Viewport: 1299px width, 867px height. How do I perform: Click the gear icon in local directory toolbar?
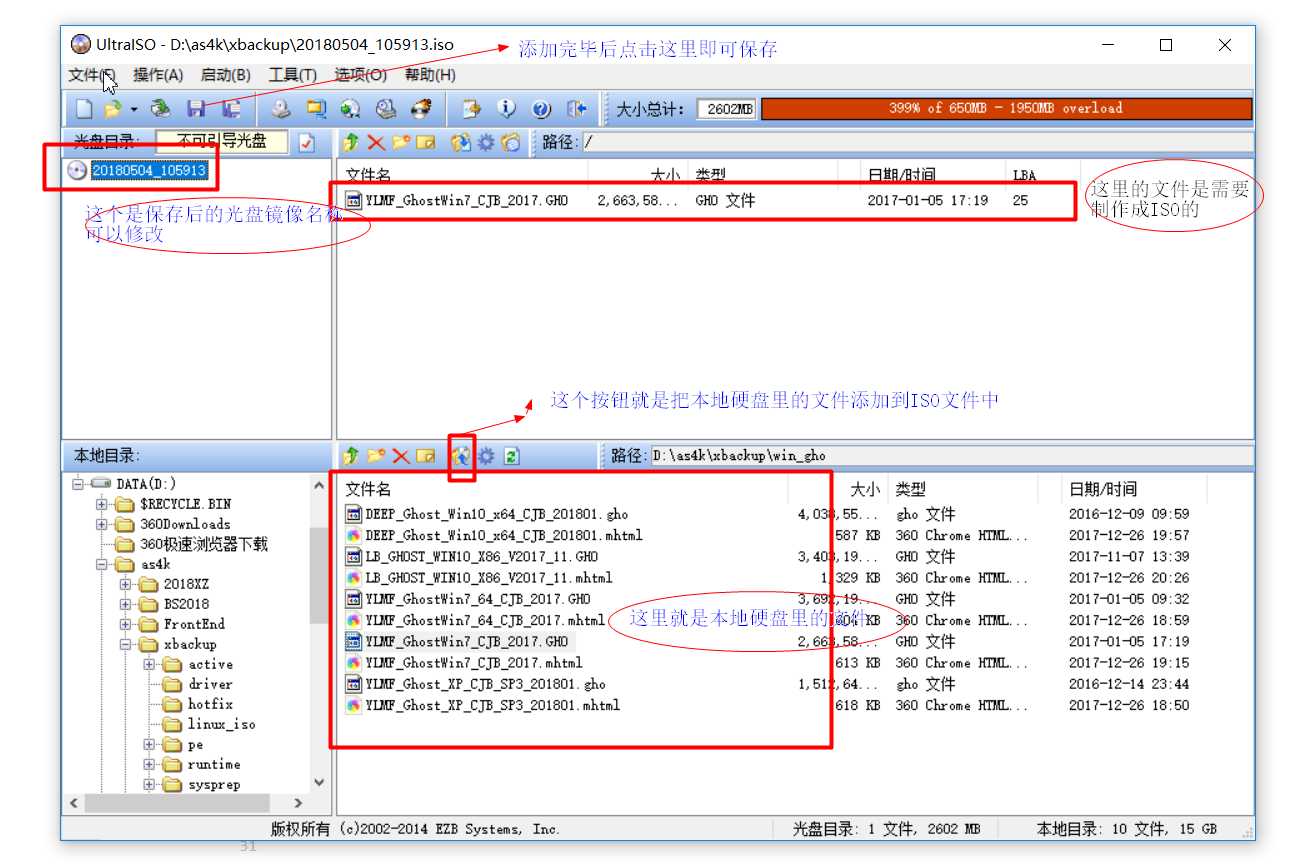tap(486, 456)
